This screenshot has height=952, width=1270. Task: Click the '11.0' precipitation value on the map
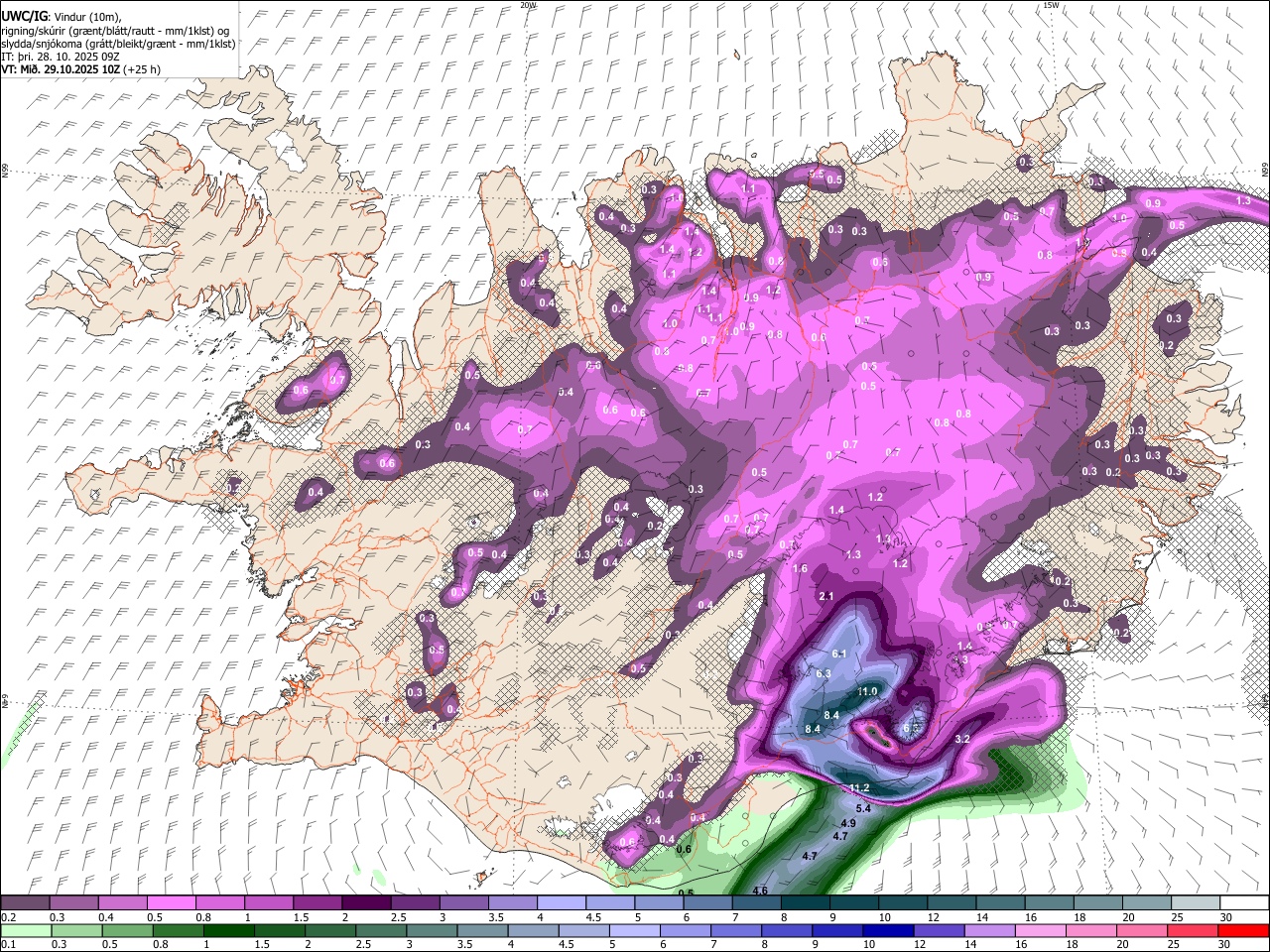[868, 691]
